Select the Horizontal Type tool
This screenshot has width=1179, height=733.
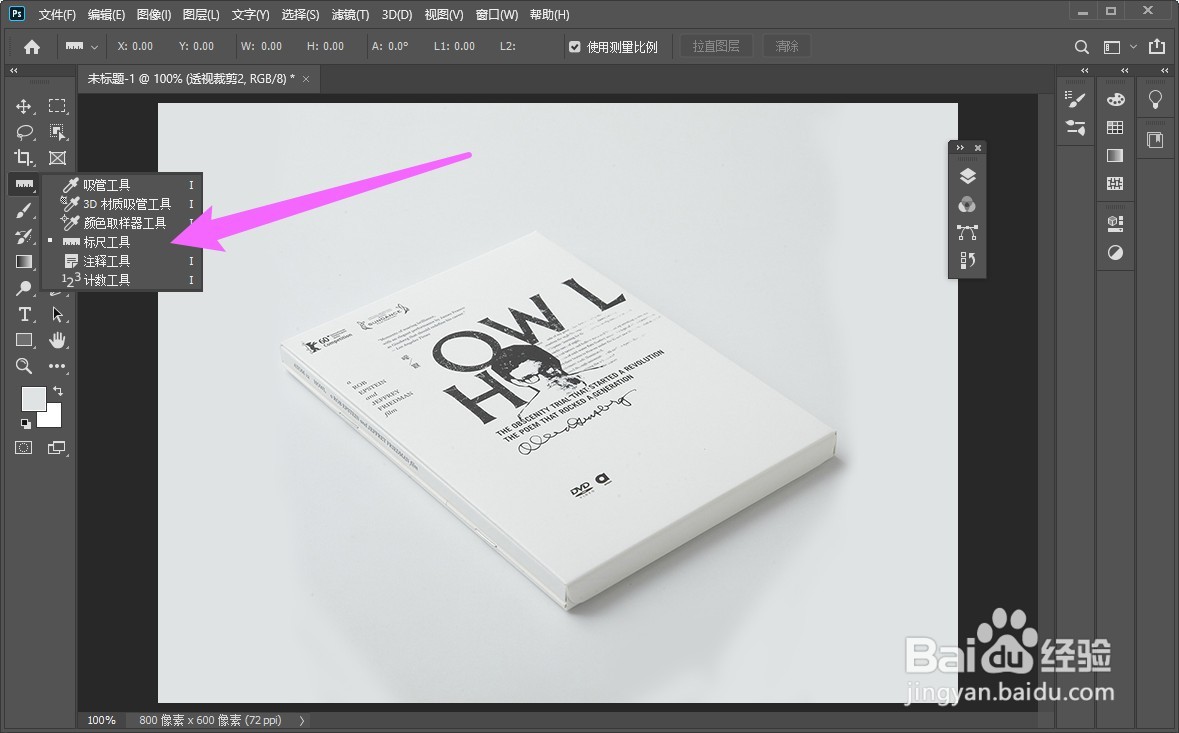[24, 314]
